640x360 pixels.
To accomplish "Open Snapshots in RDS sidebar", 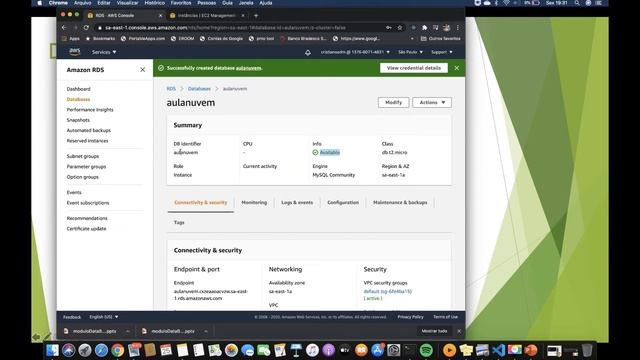I will pyautogui.click(x=78, y=120).
